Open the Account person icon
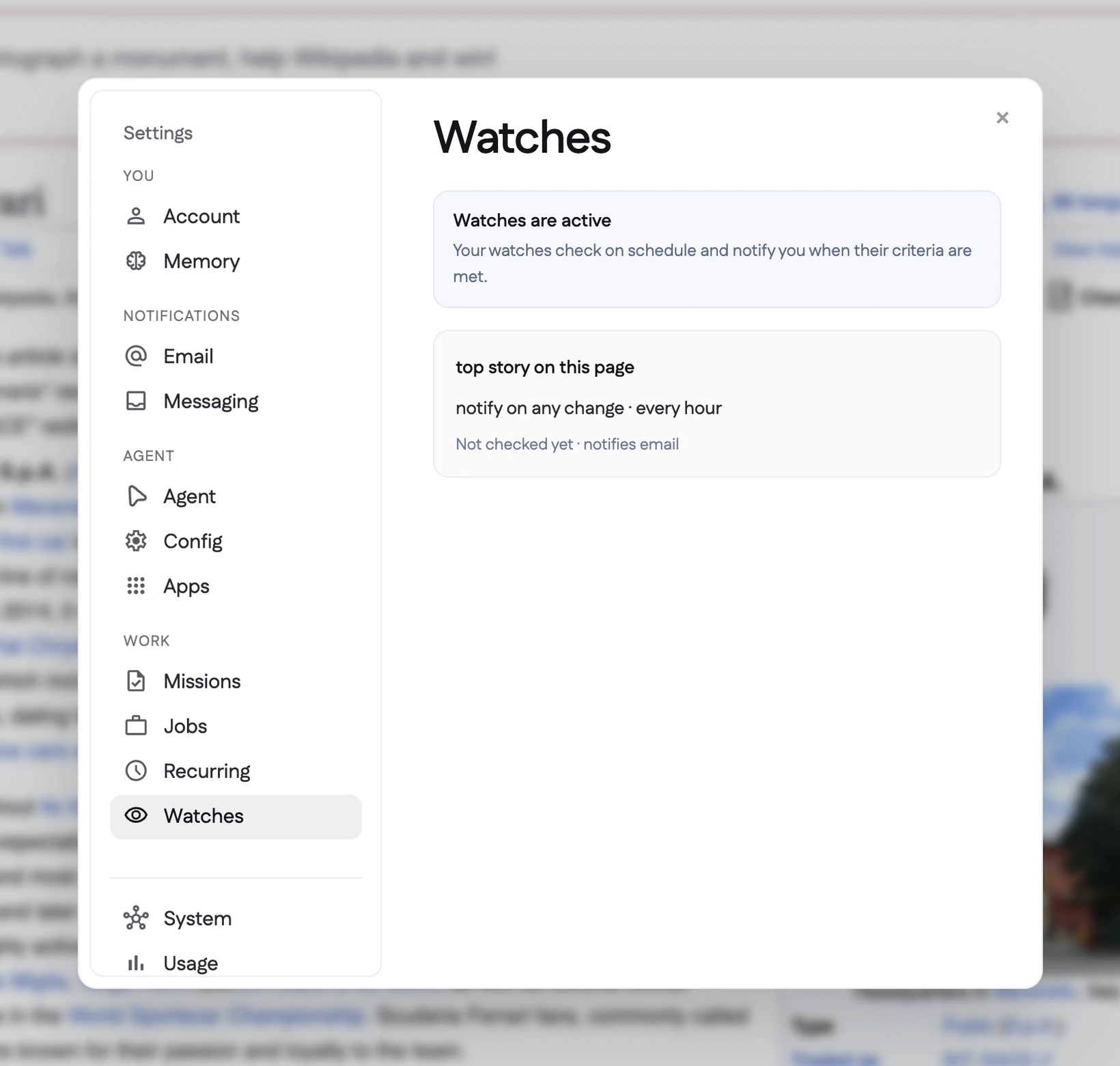1120x1066 pixels. point(136,216)
